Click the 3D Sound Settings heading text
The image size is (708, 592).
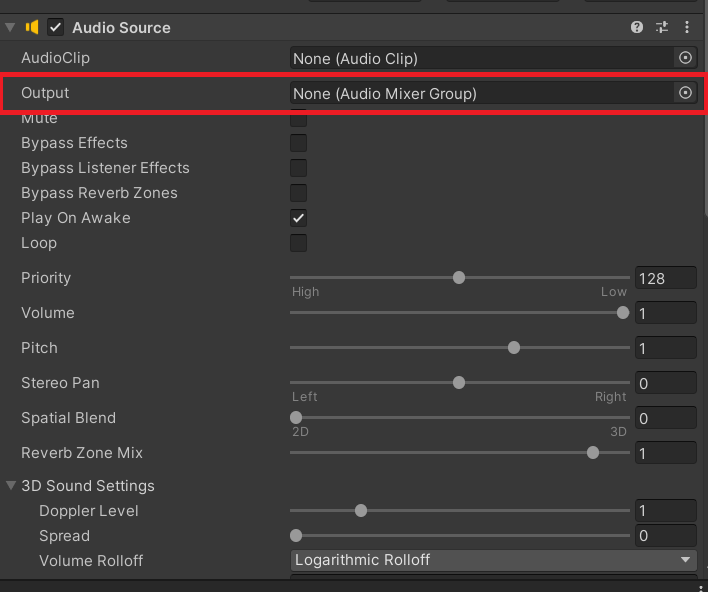tap(88, 485)
